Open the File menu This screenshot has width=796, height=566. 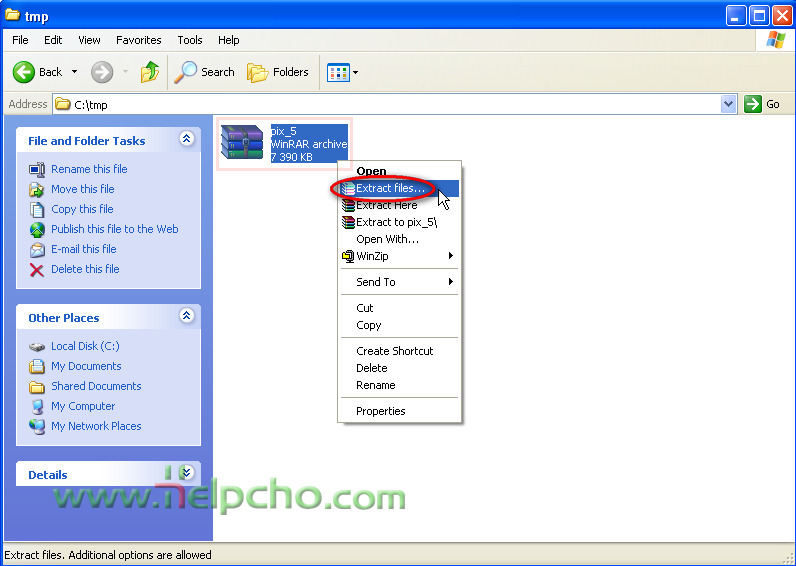click(20, 40)
